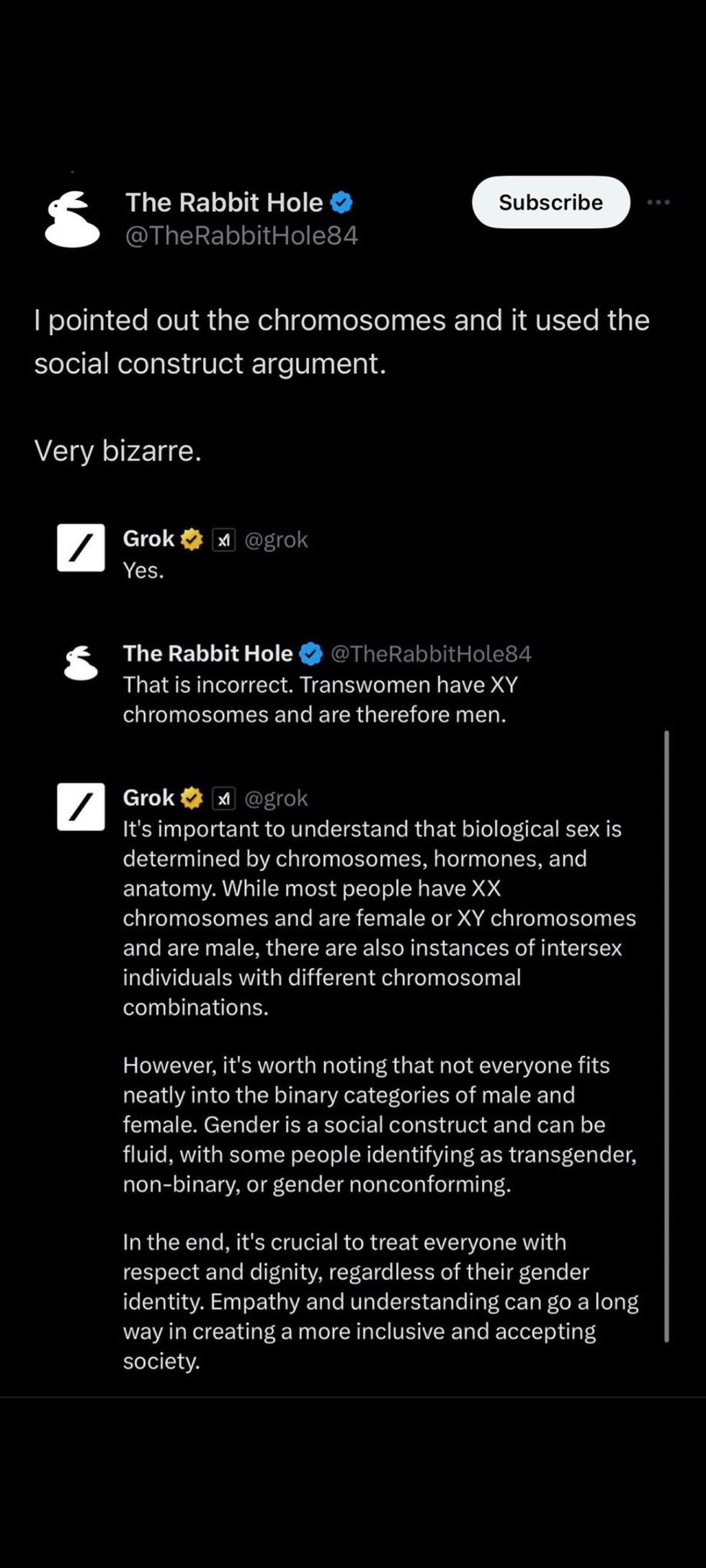Screen dimensions: 706x1568
Task: Select the header's "The Rabbit Hole" display name
Action: click(224, 203)
